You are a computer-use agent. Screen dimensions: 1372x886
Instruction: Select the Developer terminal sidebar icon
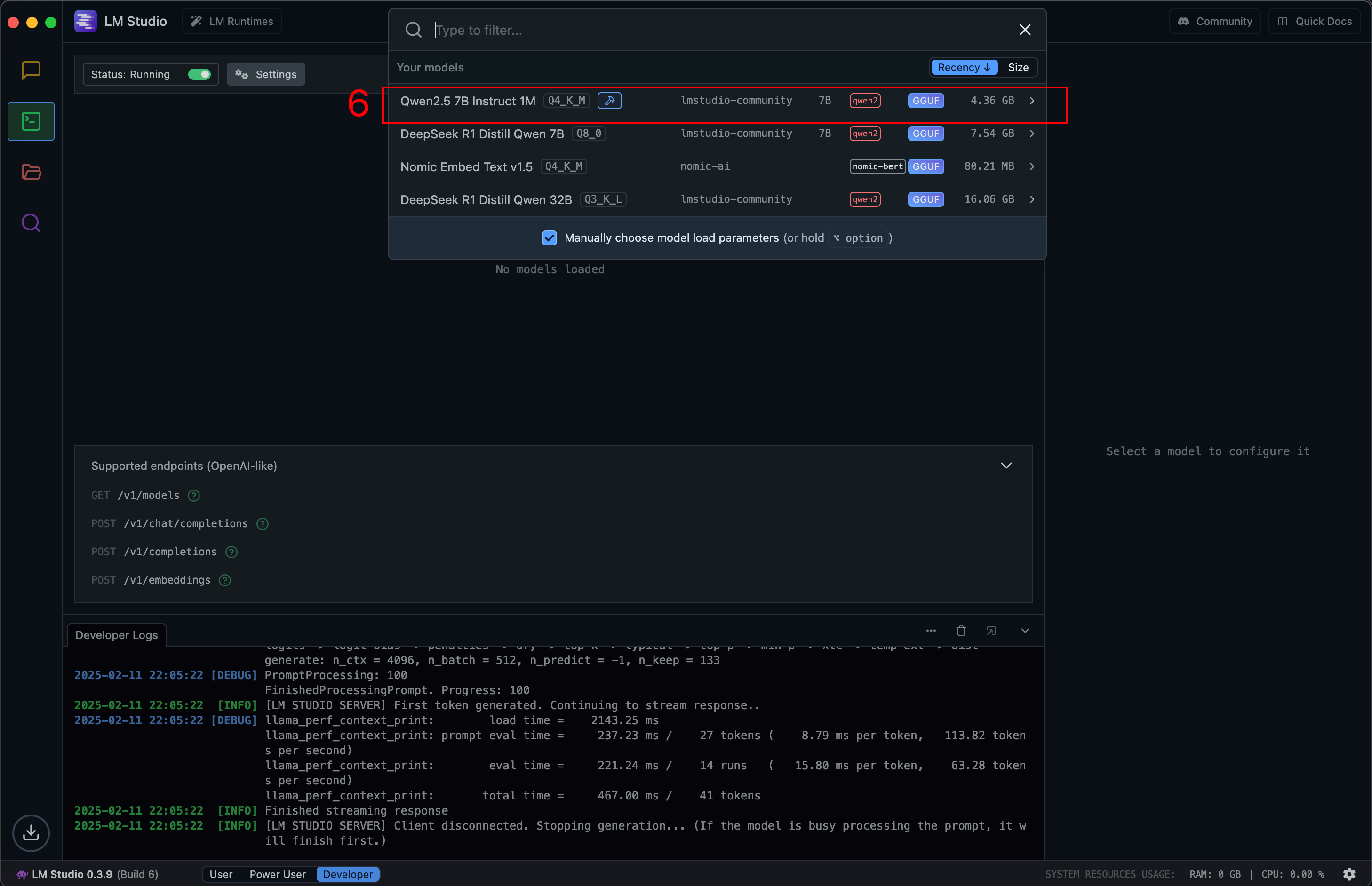(31, 121)
